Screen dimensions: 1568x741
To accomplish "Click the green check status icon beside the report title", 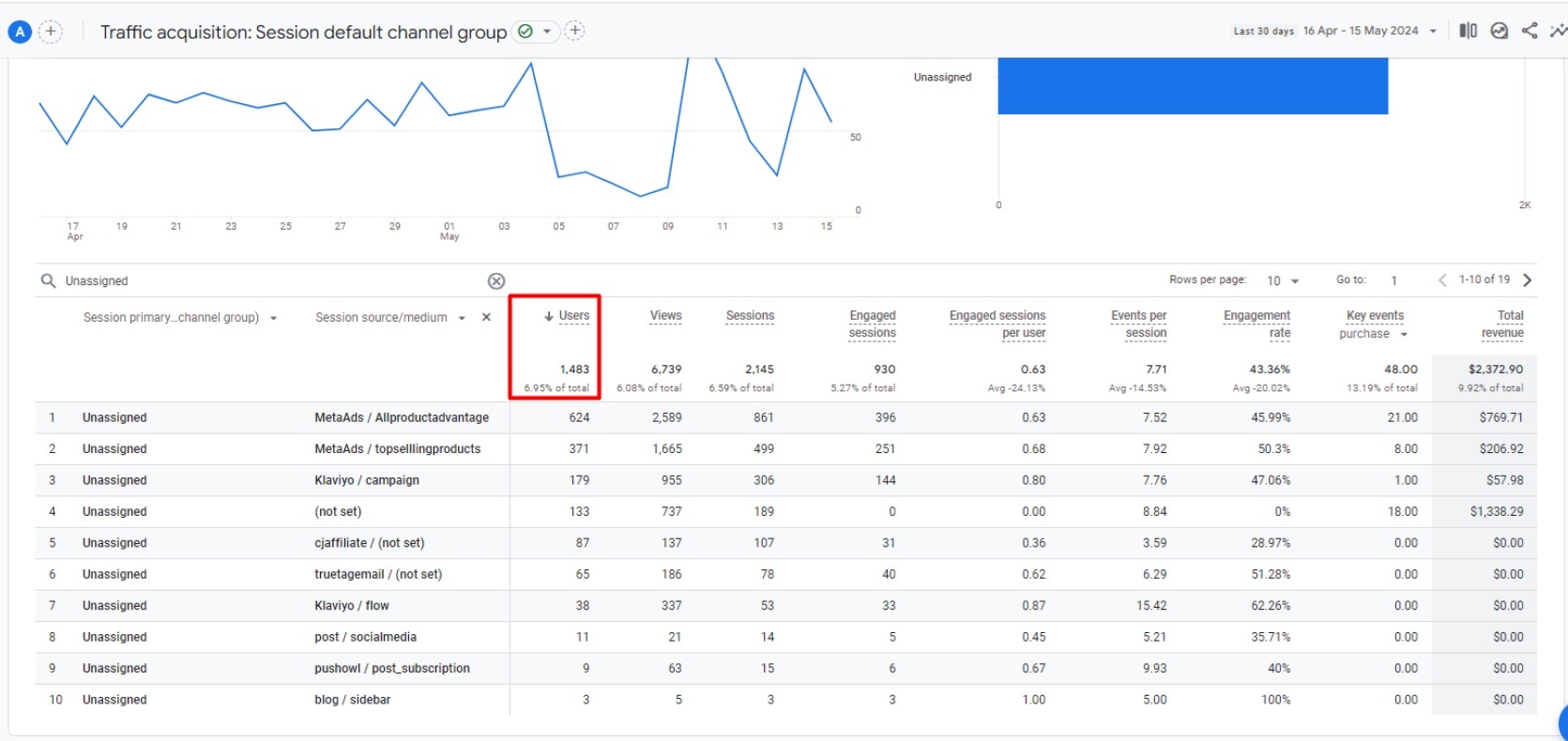I will [x=525, y=32].
